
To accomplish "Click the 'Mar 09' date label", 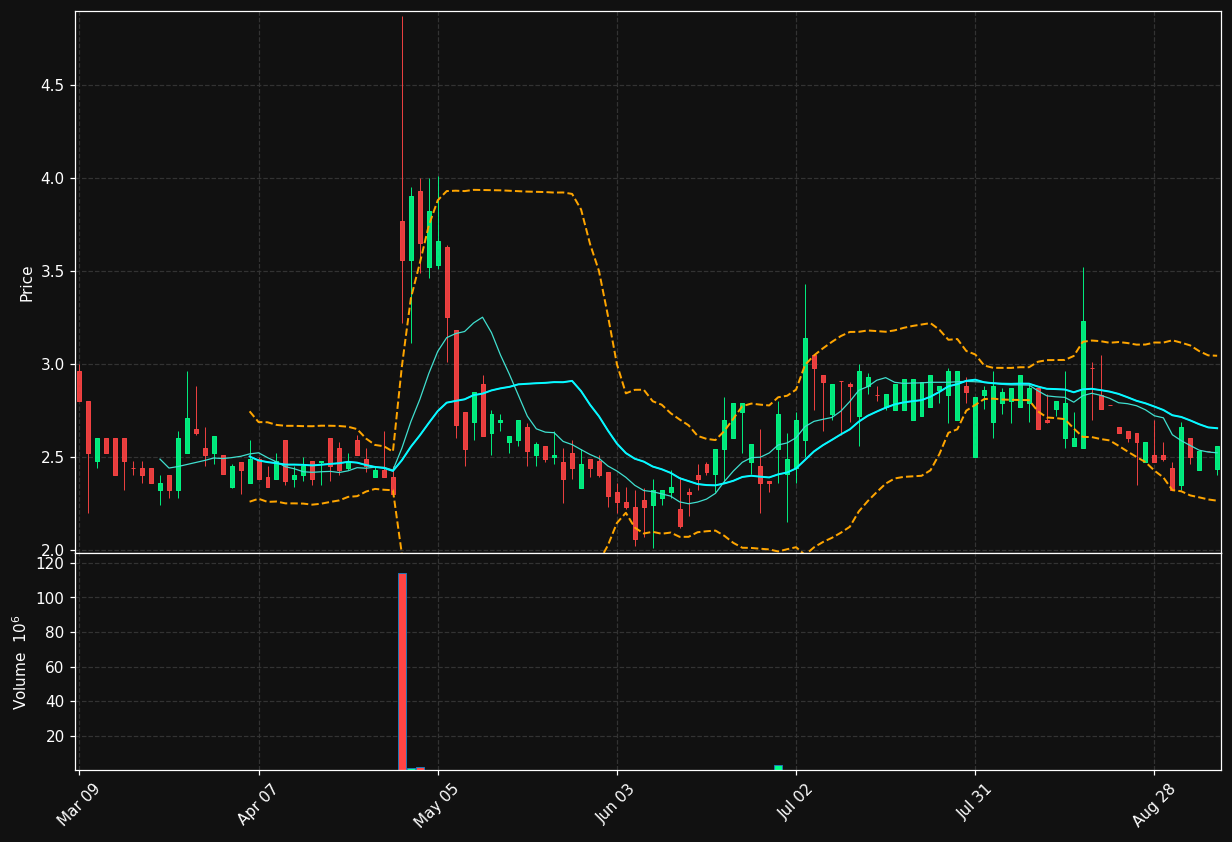I will [78, 803].
